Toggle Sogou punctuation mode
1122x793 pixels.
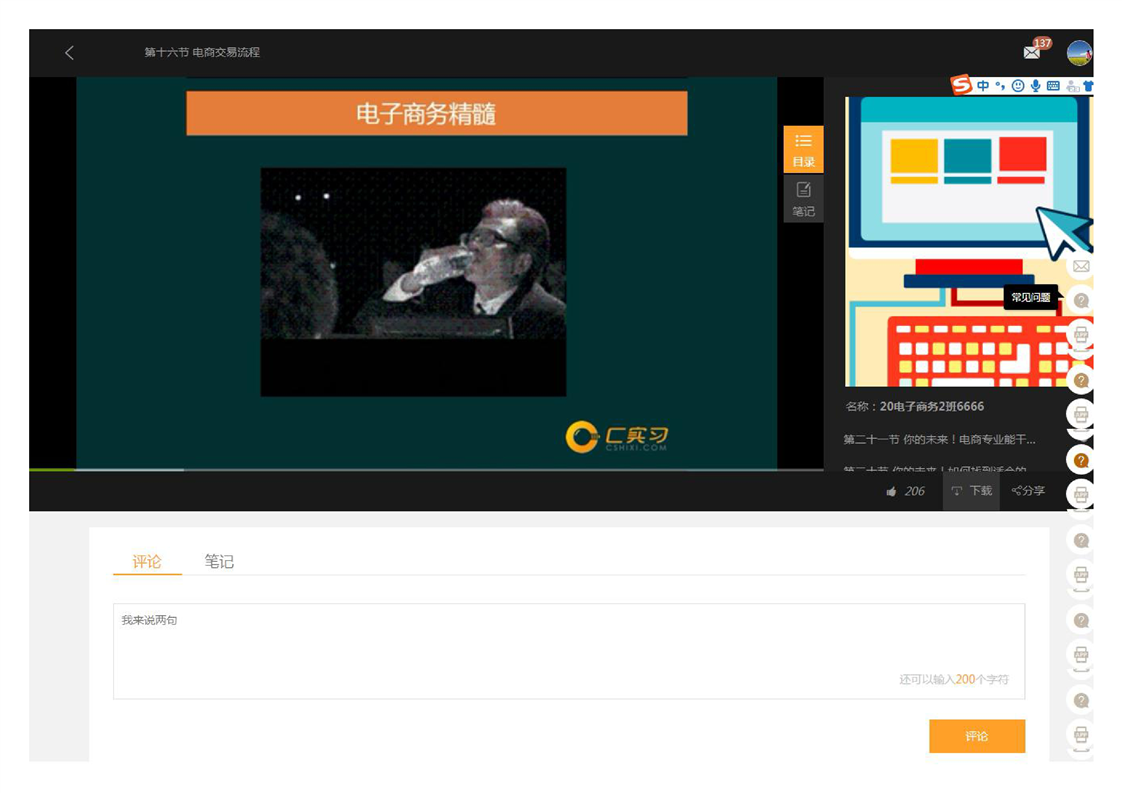[x=1000, y=86]
